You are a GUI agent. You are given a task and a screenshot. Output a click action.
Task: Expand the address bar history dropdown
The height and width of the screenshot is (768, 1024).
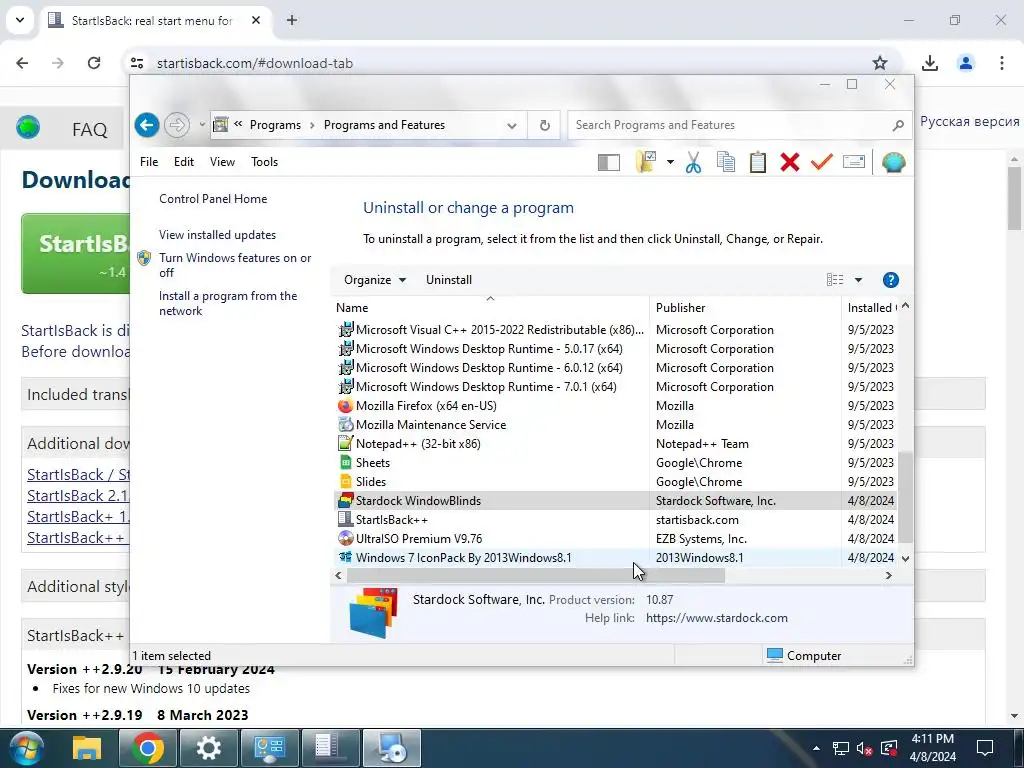pyautogui.click(x=512, y=125)
